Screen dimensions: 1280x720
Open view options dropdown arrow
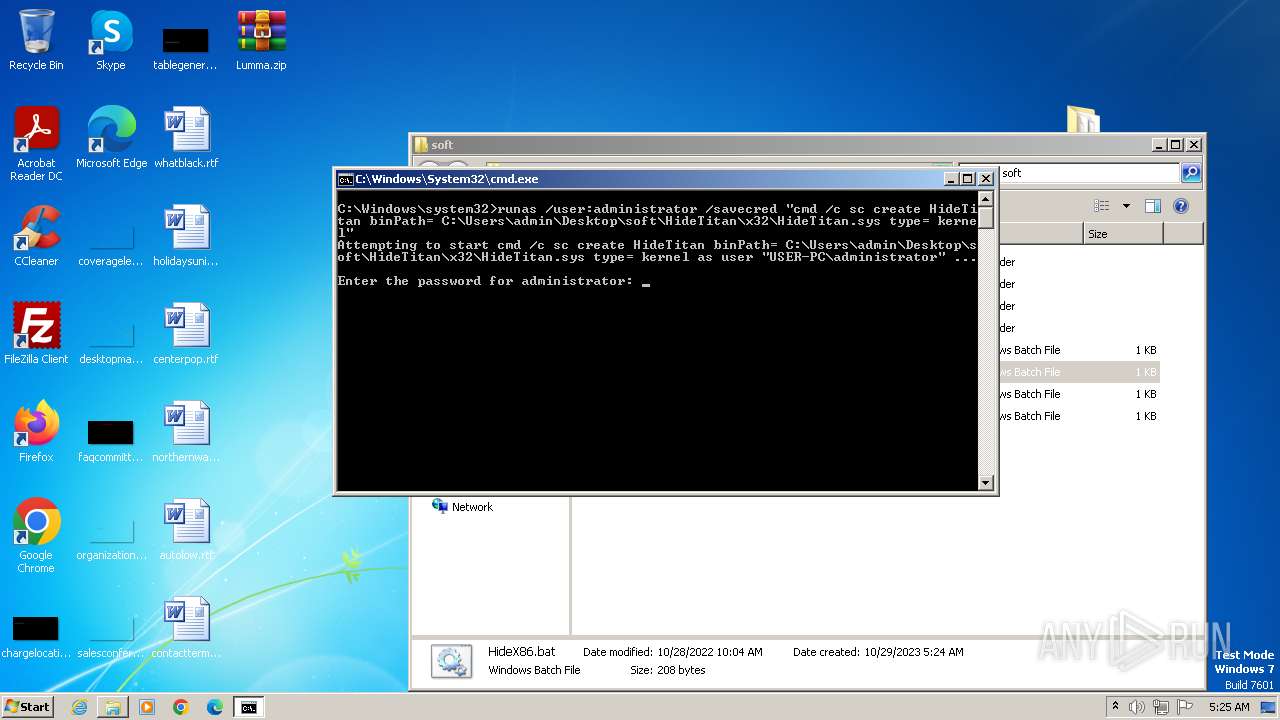click(1126, 206)
